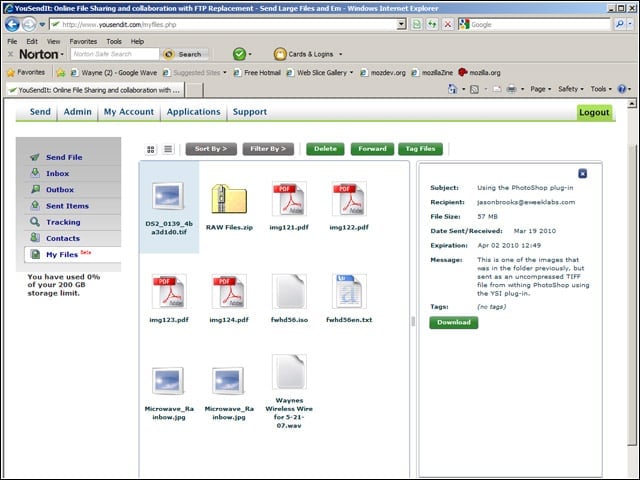Select the fwhd56.iso file icon

[289, 291]
